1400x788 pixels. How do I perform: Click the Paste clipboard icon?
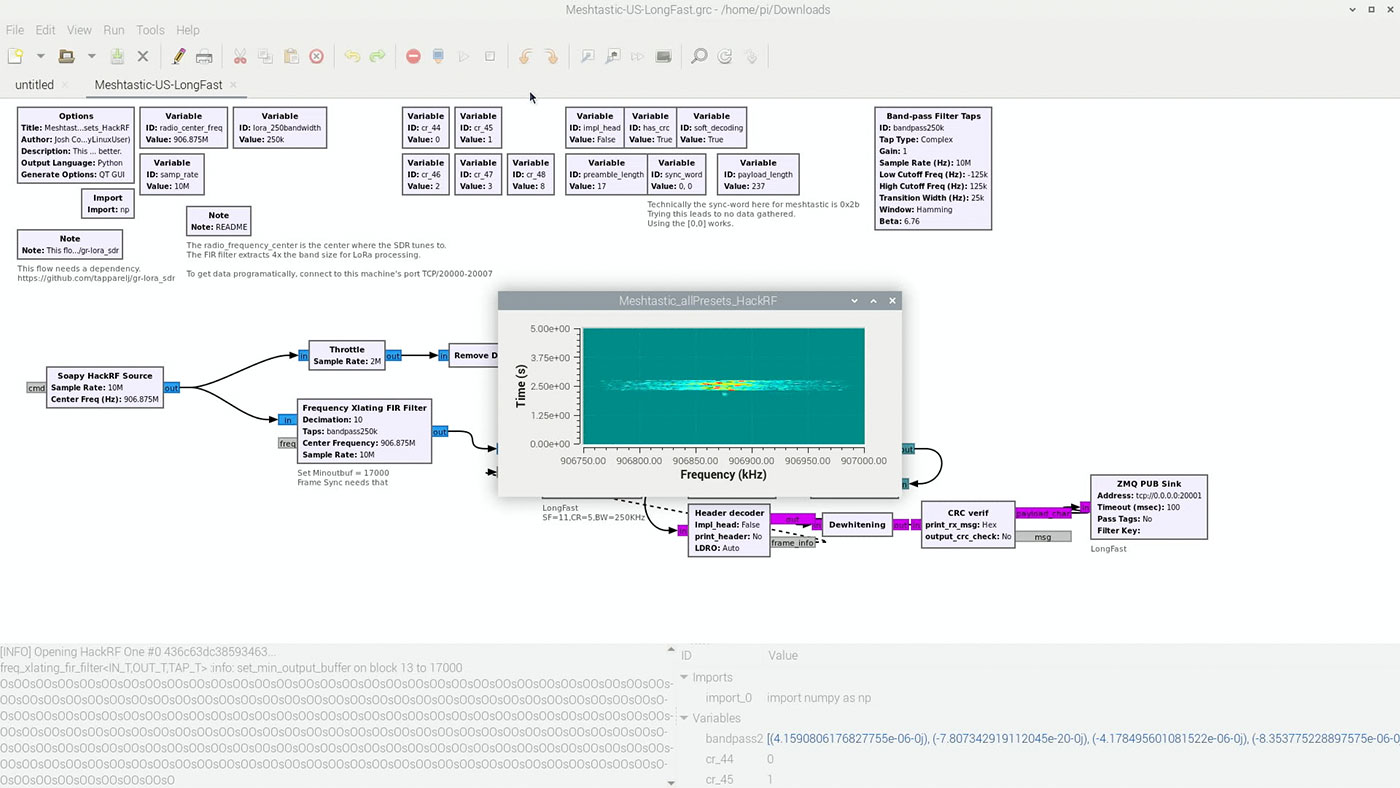291,57
